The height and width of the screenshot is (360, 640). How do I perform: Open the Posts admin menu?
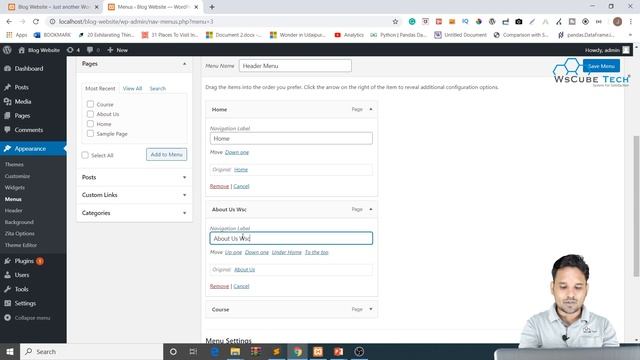pyautogui.click(x=21, y=87)
